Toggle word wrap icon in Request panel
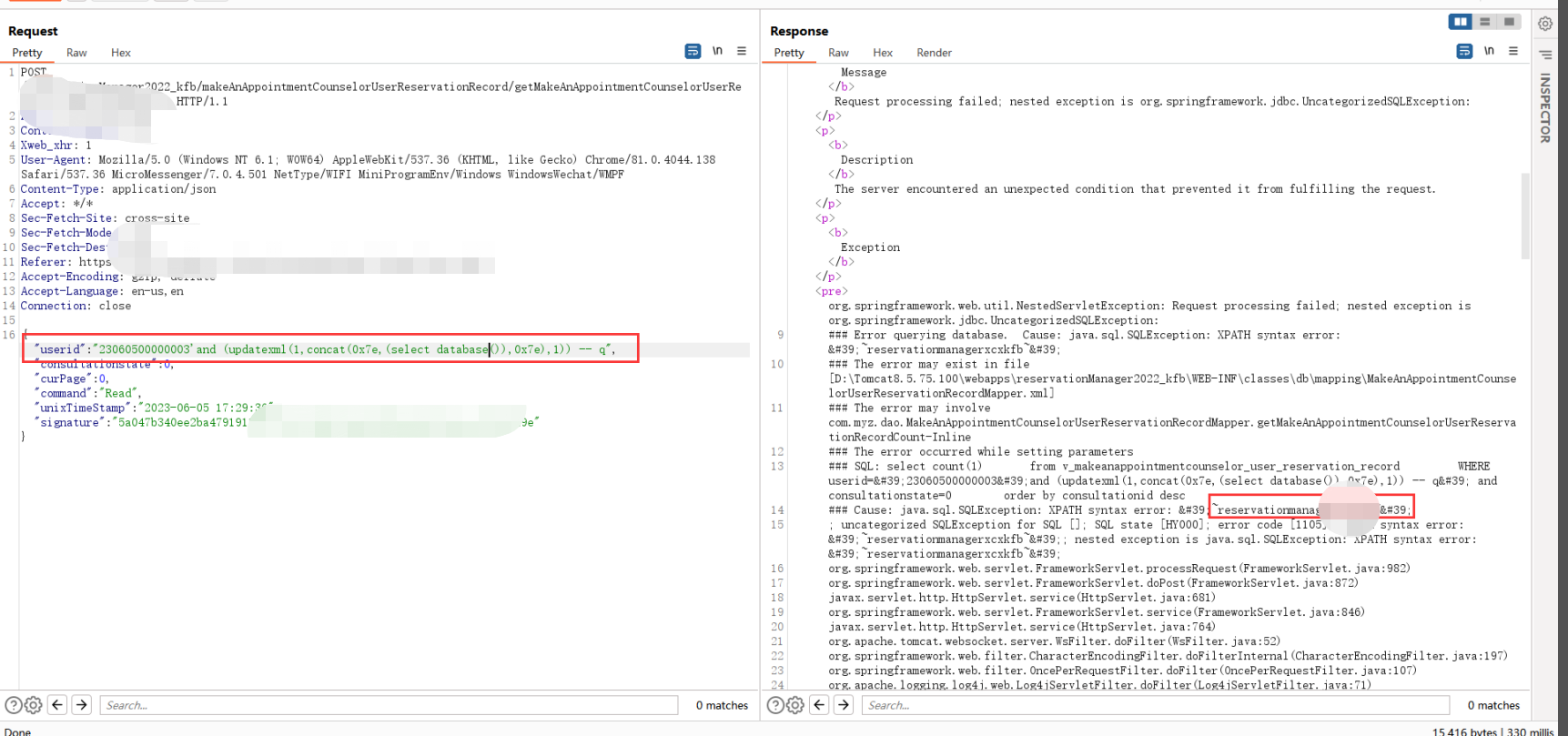1568x736 pixels. click(x=693, y=51)
